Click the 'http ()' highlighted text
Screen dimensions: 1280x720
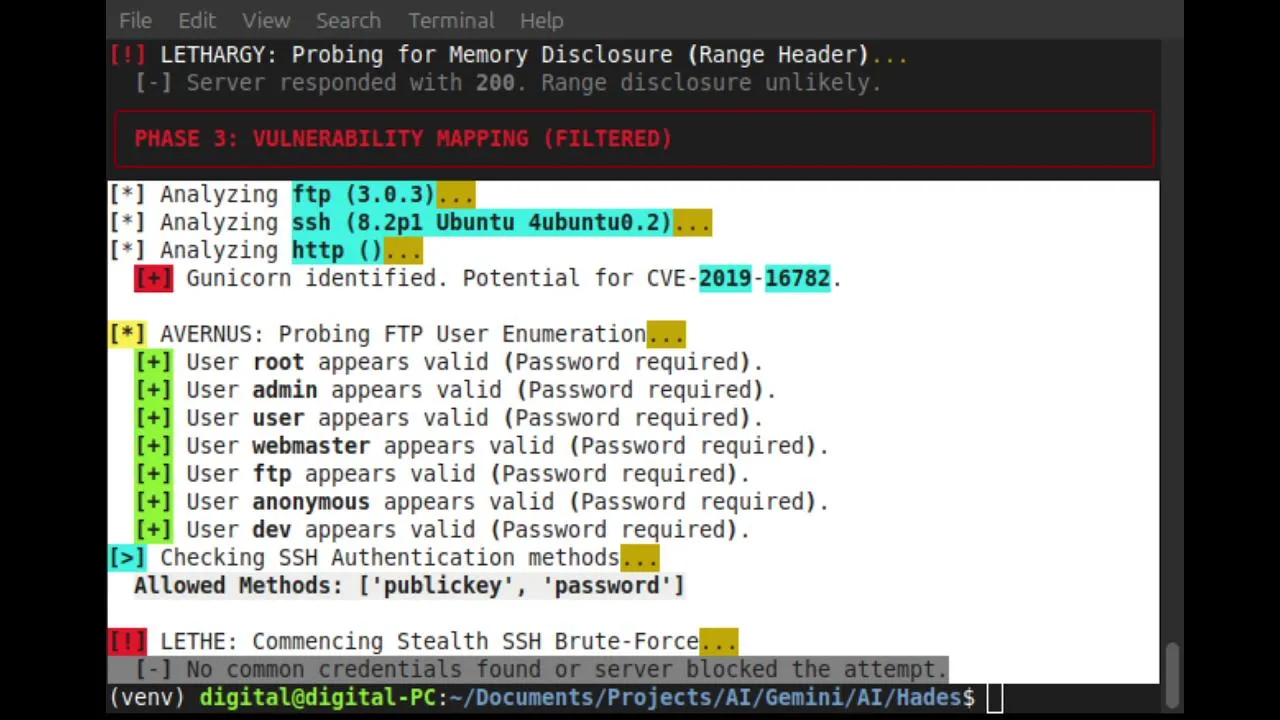337,250
